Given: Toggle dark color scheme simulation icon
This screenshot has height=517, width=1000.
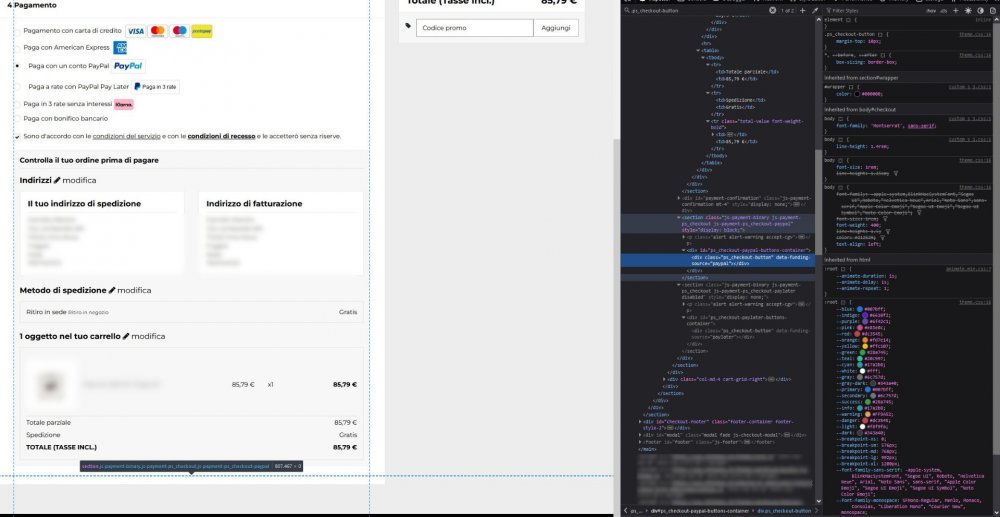Looking at the screenshot, I should tap(980, 11).
